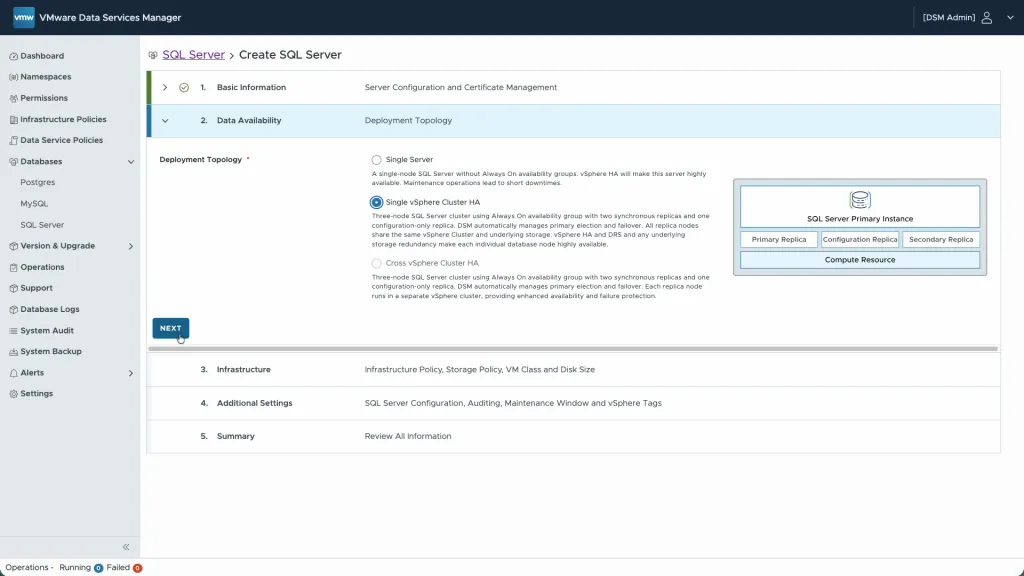Click the Failed status text
Screen dimensions: 1024x576
(x=118, y=568)
